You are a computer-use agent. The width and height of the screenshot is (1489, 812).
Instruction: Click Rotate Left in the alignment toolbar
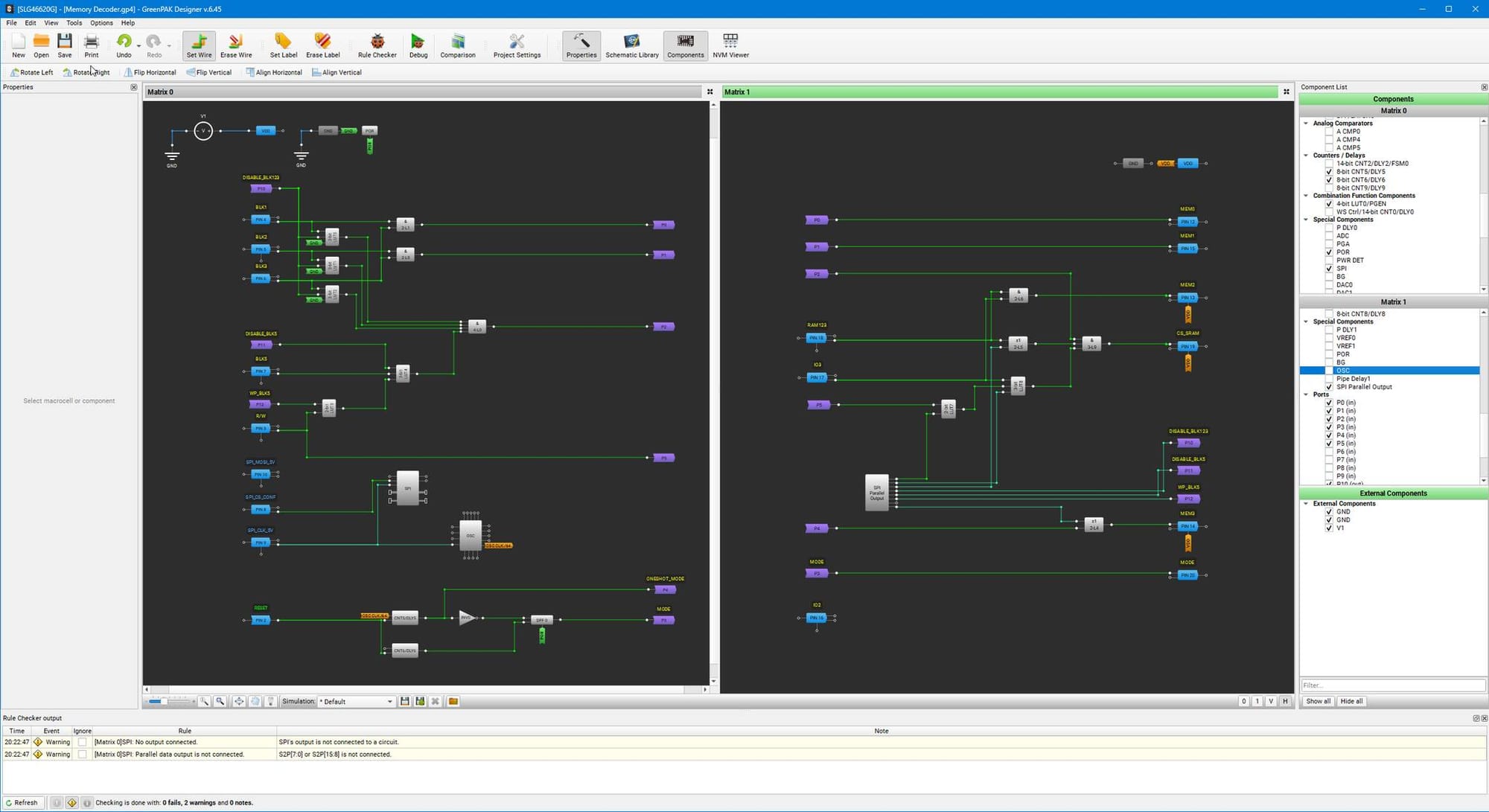[x=32, y=72]
